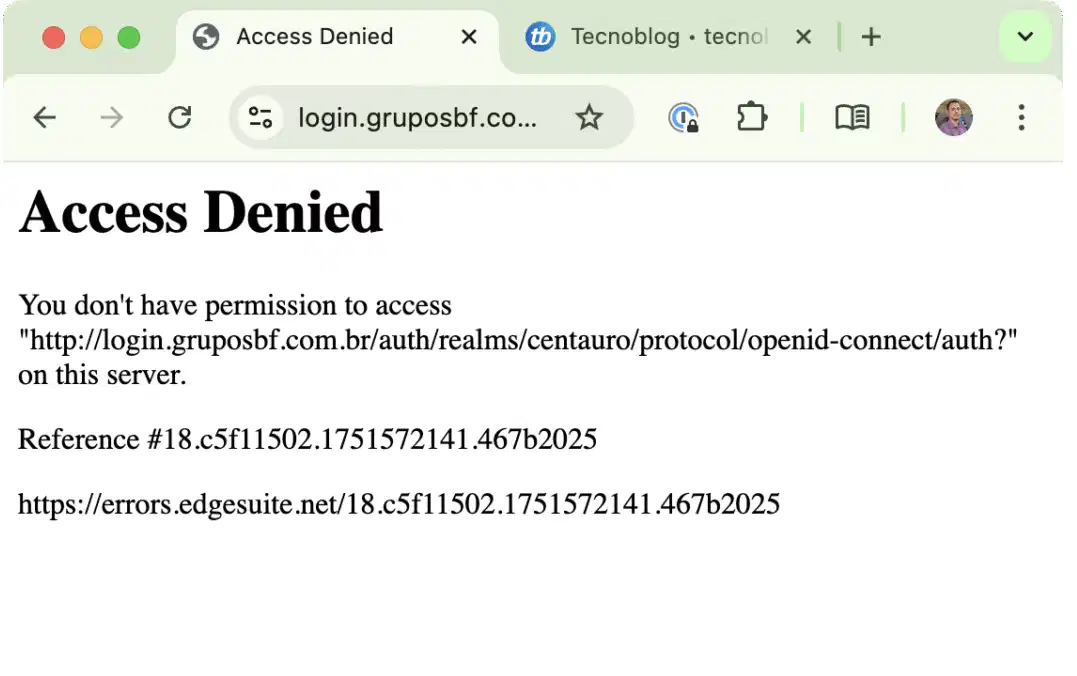
Task: Bookmark this page with the star icon
Action: click(589, 117)
